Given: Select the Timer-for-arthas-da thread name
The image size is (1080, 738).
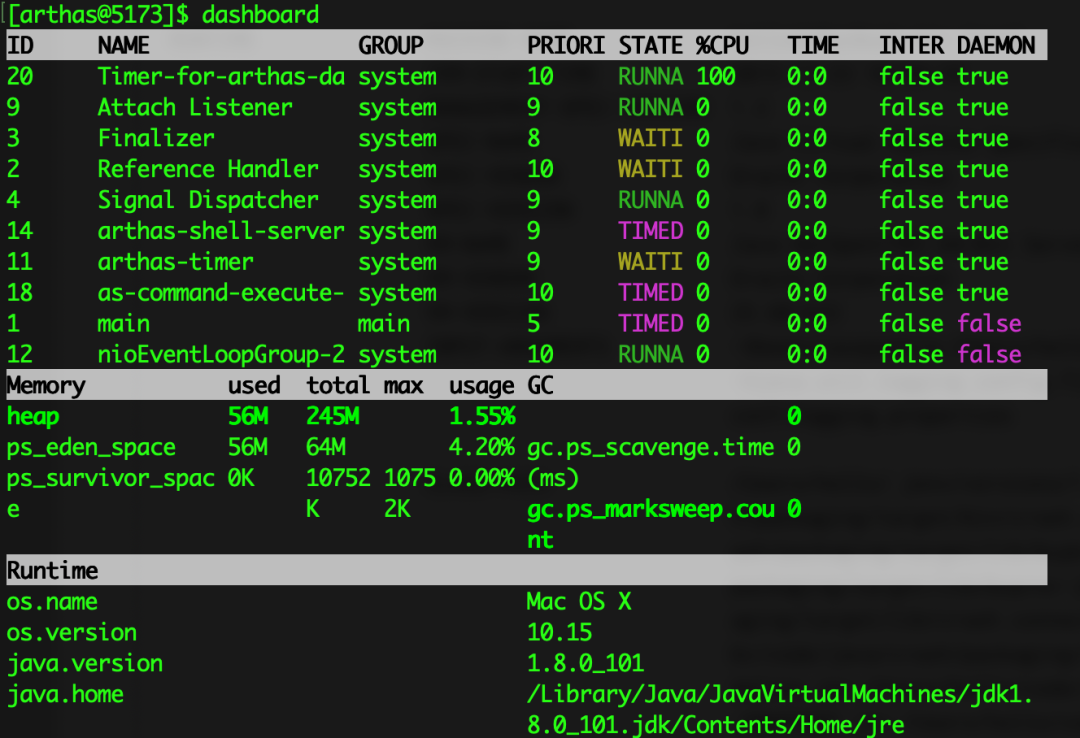Looking at the screenshot, I should pyautogui.click(x=221, y=77).
